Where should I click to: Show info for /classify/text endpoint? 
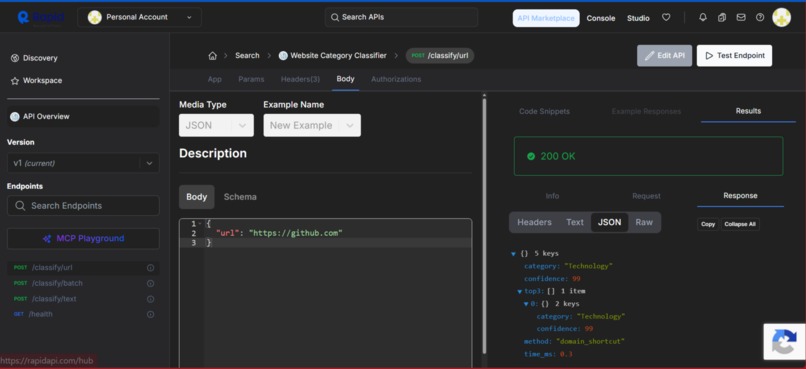[151, 299]
